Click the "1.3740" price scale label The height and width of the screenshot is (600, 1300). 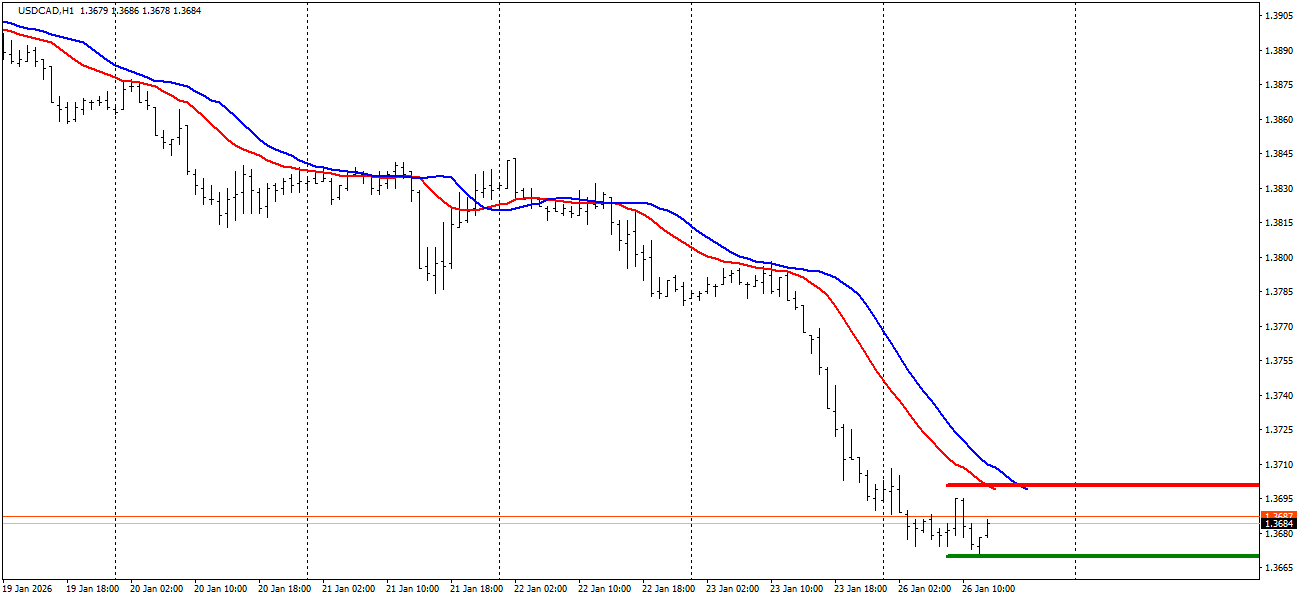(1279, 396)
